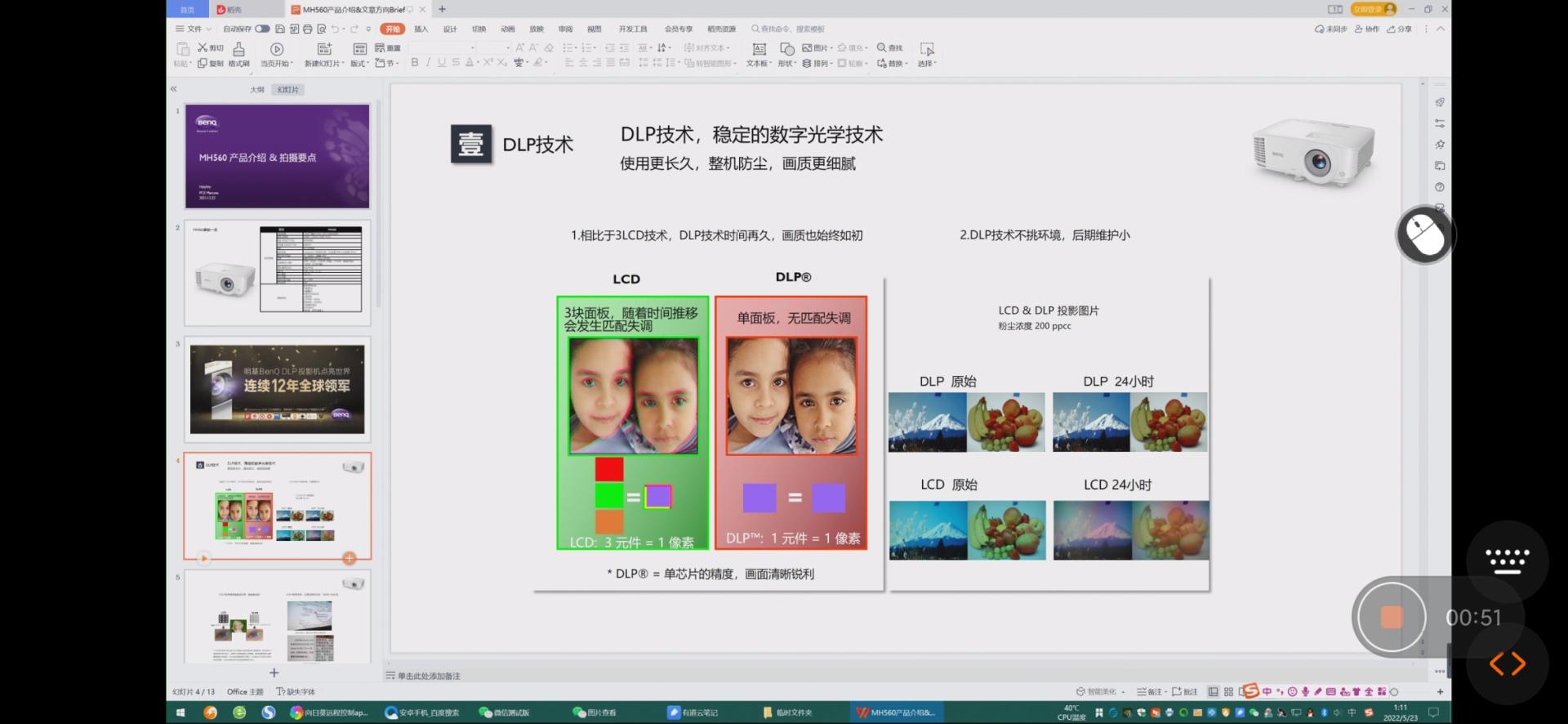Switch to the 设计 ribbon tab
The height and width of the screenshot is (724, 1568).
pyautogui.click(x=450, y=29)
